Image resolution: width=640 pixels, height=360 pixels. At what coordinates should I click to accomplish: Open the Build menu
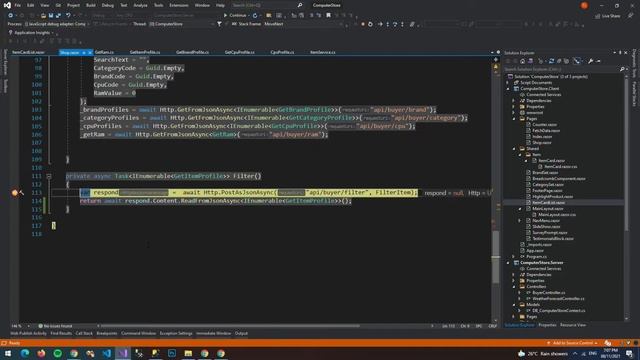pos(91,5)
